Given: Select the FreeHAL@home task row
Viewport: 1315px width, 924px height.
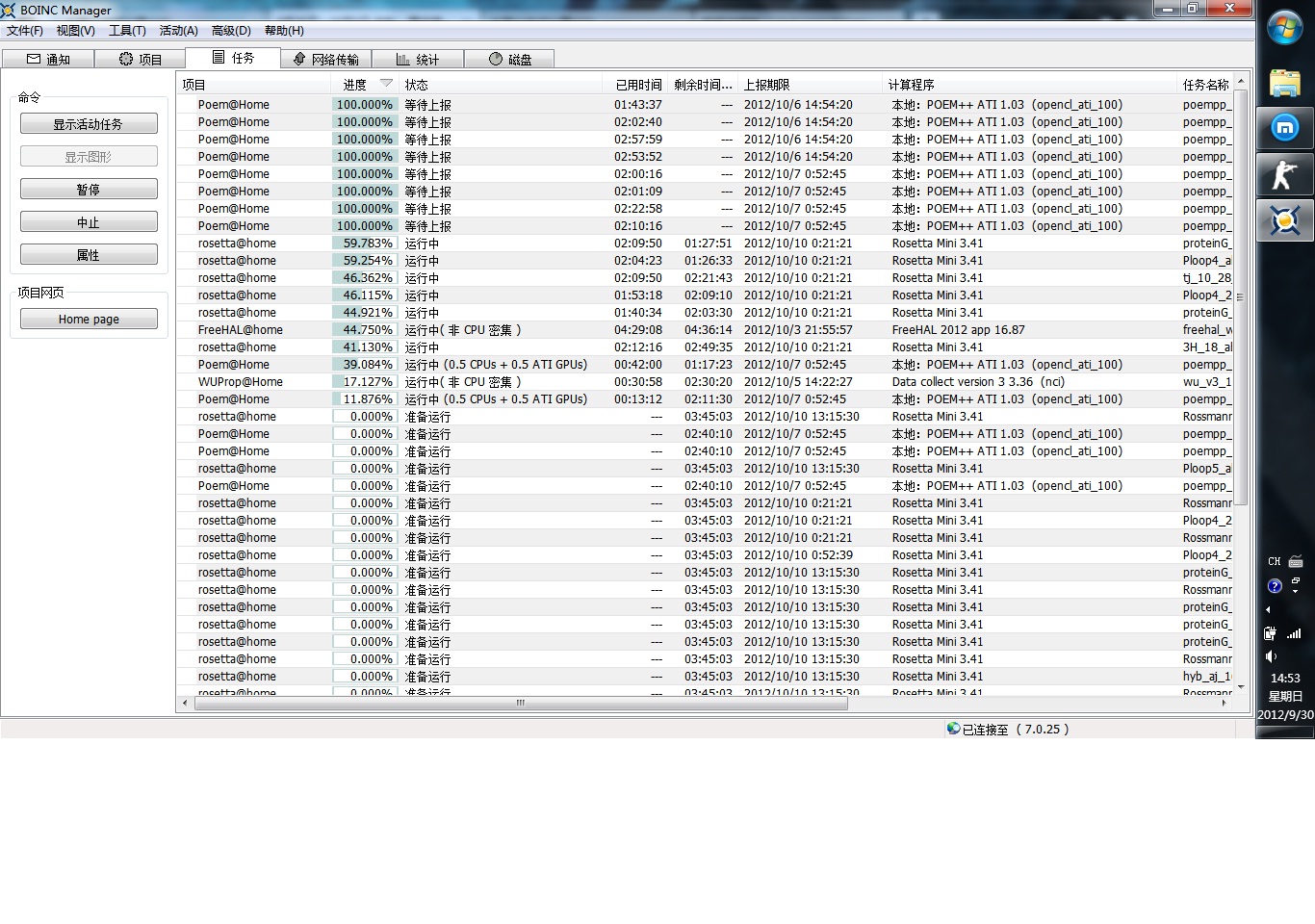Looking at the screenshot, I should pyautogui.click(x=705, y=330).
